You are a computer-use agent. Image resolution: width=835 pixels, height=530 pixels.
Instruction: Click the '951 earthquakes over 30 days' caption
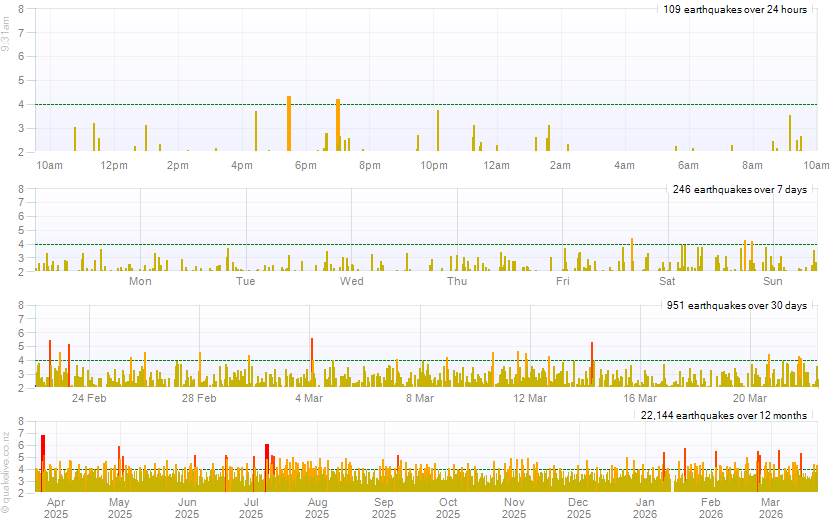(x=736, y=305)
